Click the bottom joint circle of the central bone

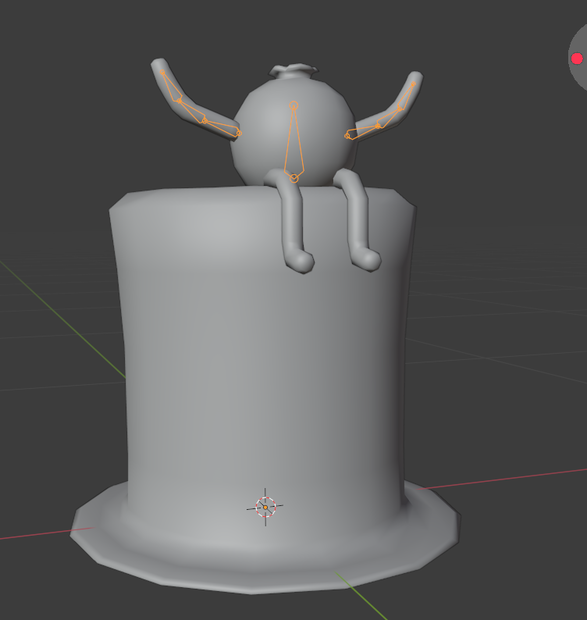[294, 179]
